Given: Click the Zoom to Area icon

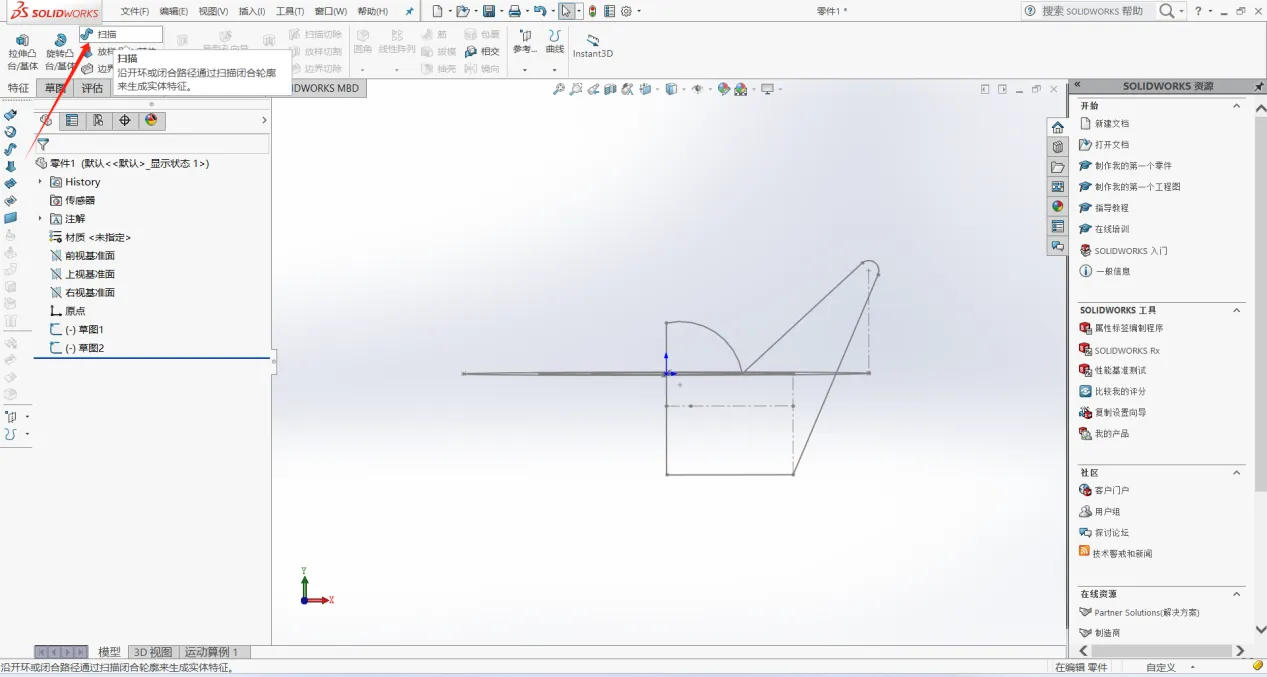Looking at the screenshot, I should click(x=577, y=89).
